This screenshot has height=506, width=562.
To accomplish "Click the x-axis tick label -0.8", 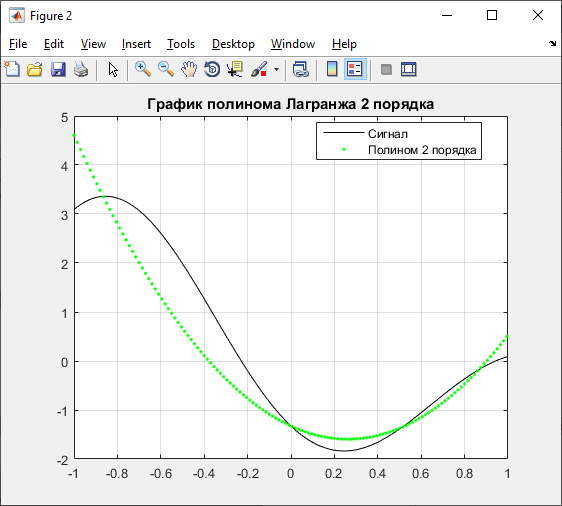I will coord(117,474).
